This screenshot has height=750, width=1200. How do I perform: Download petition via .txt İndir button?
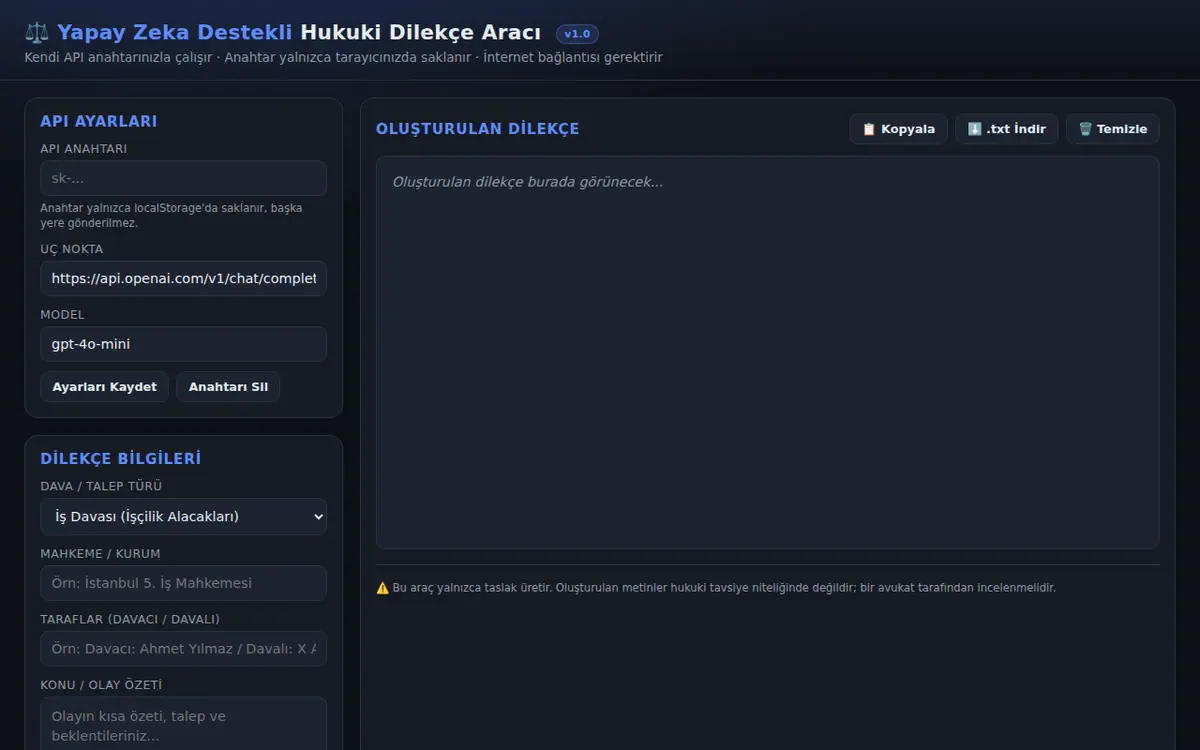point(1006,129)
